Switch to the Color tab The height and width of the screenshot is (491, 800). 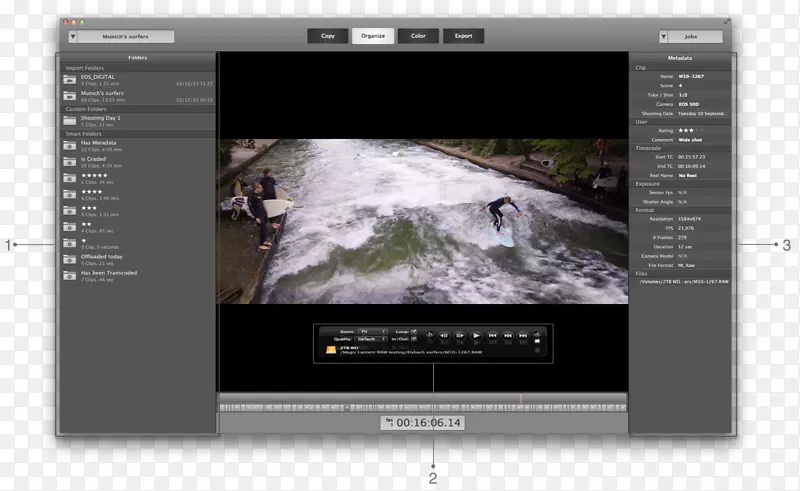pos(418,36)
